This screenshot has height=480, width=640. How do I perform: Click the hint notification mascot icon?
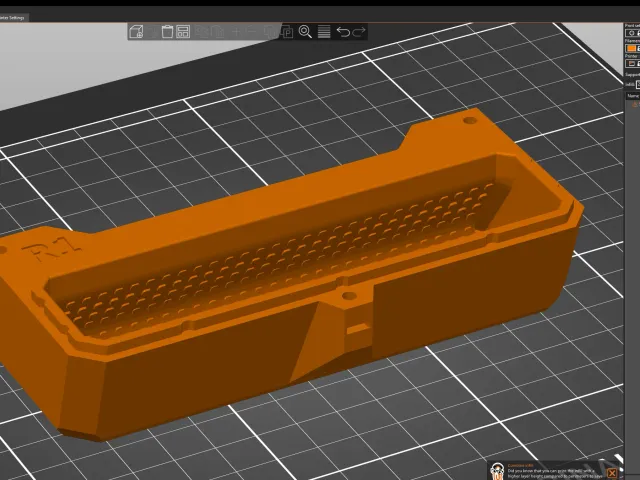(497, 471)
